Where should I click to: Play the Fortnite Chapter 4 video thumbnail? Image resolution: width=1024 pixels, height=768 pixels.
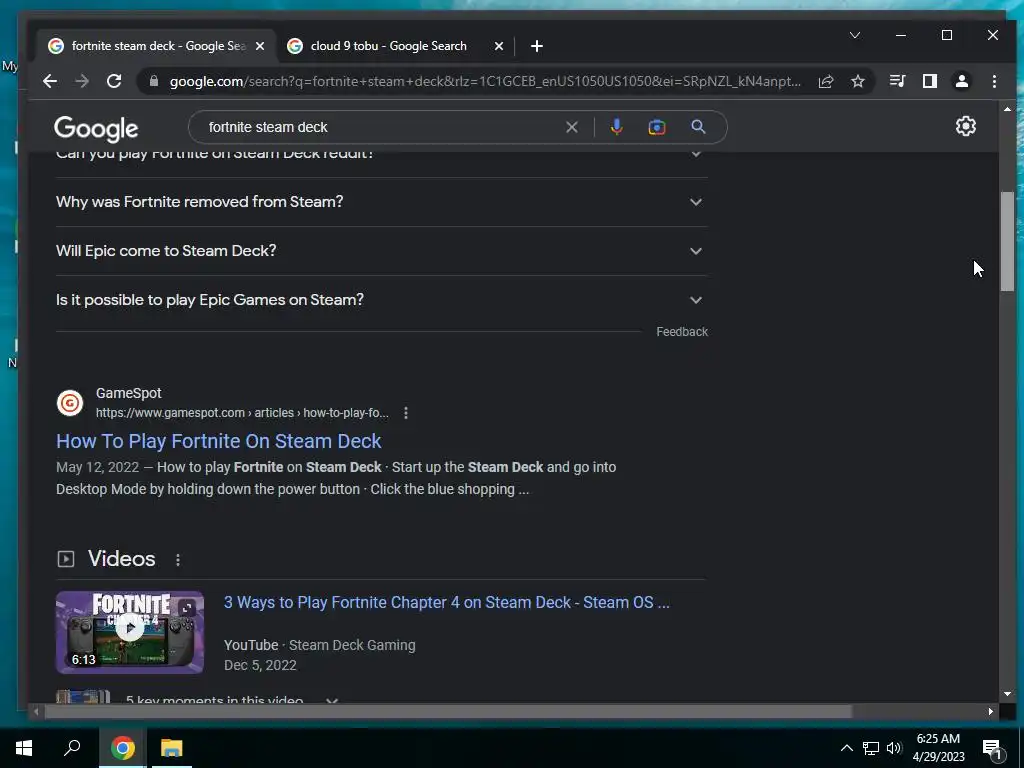pyautogui.click(x=130, y=632)
